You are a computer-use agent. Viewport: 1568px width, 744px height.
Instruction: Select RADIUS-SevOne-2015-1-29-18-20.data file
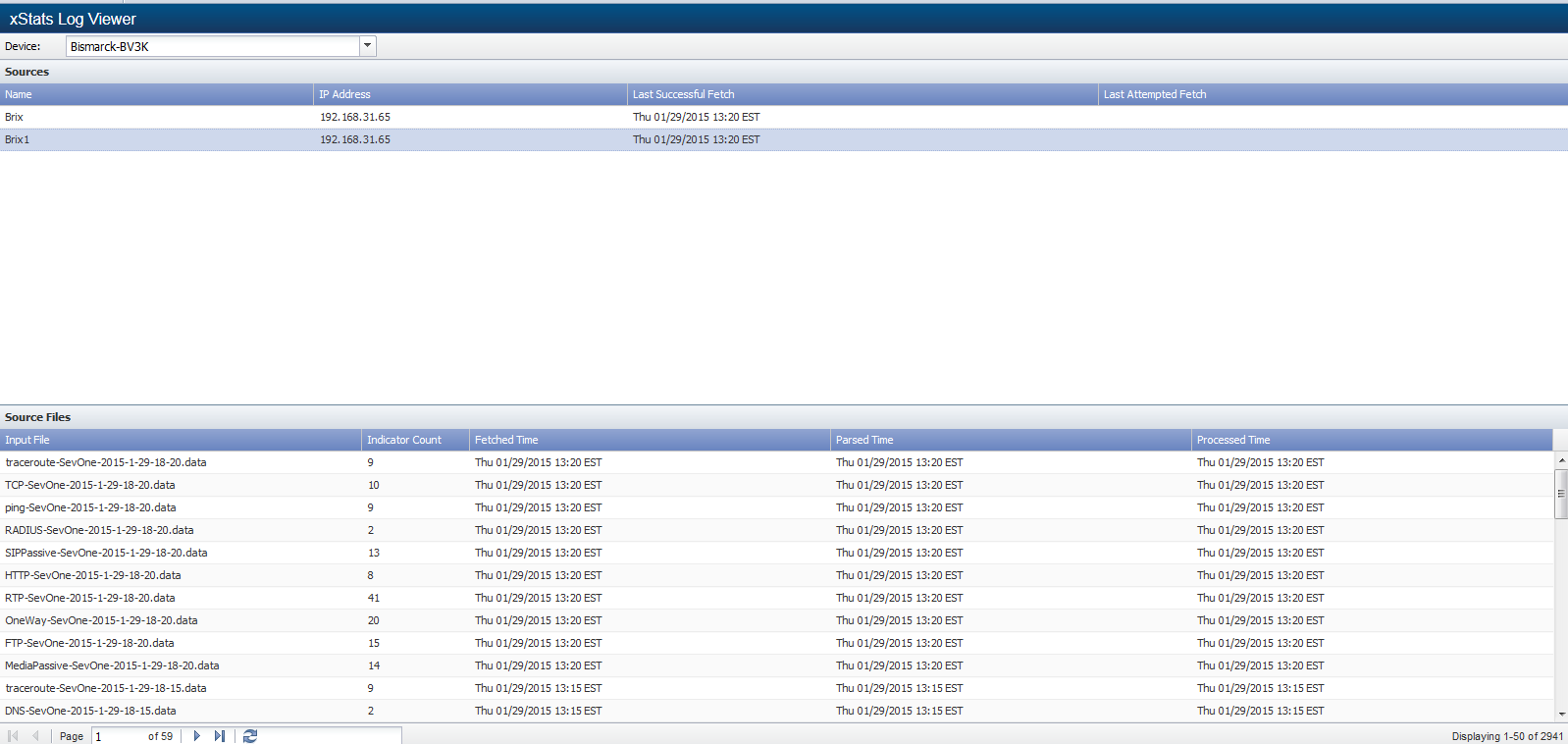pyautogui.click(x=776, y=530)
